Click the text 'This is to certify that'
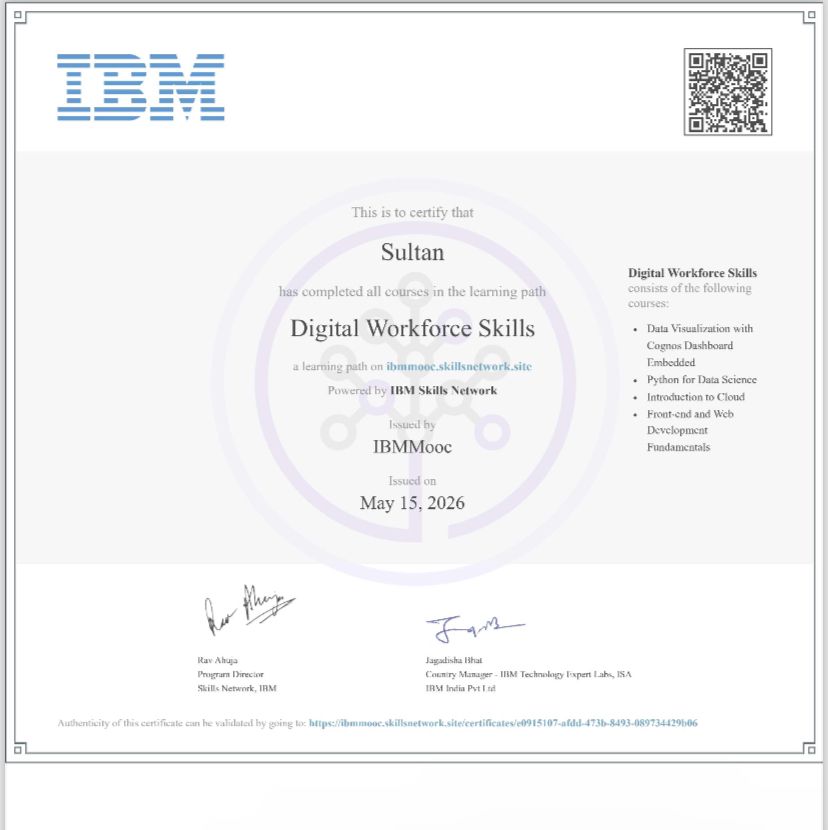Viewport: 828px width, 830px height. tap(412, 212)
